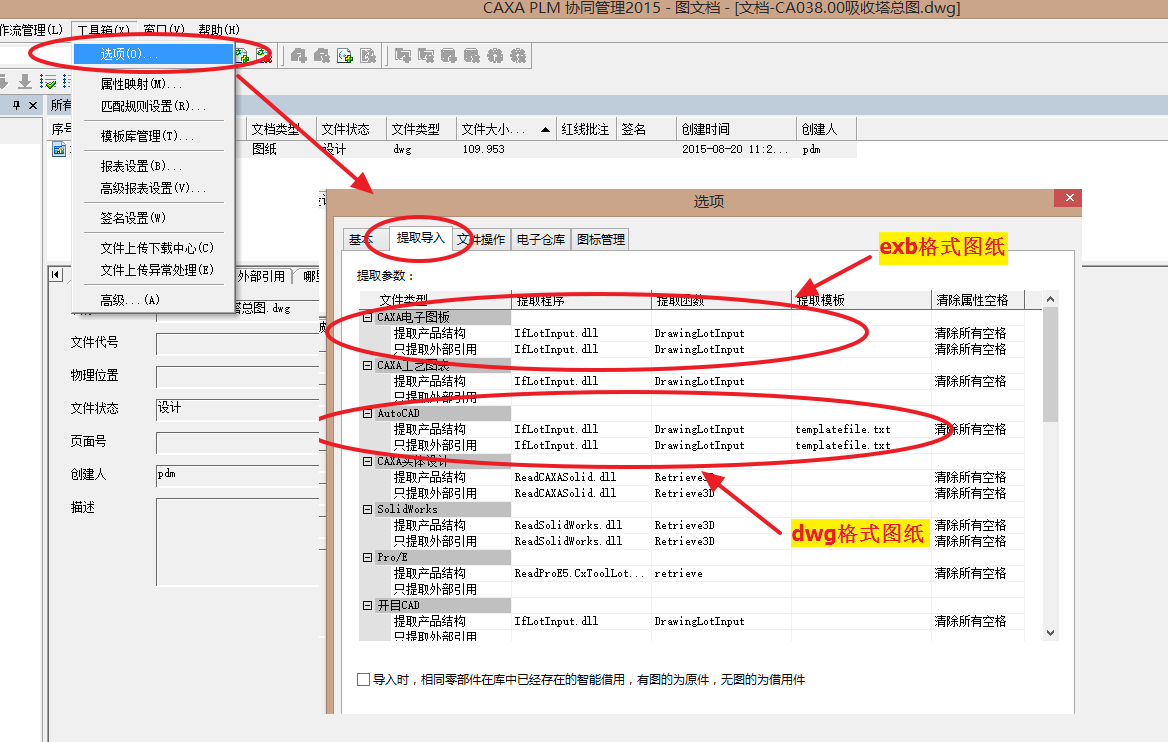Viewport: 1168px width, 742px height.
Task: Click the document-with-green-plus icon beside the open menu
Action: click(242, 55)
